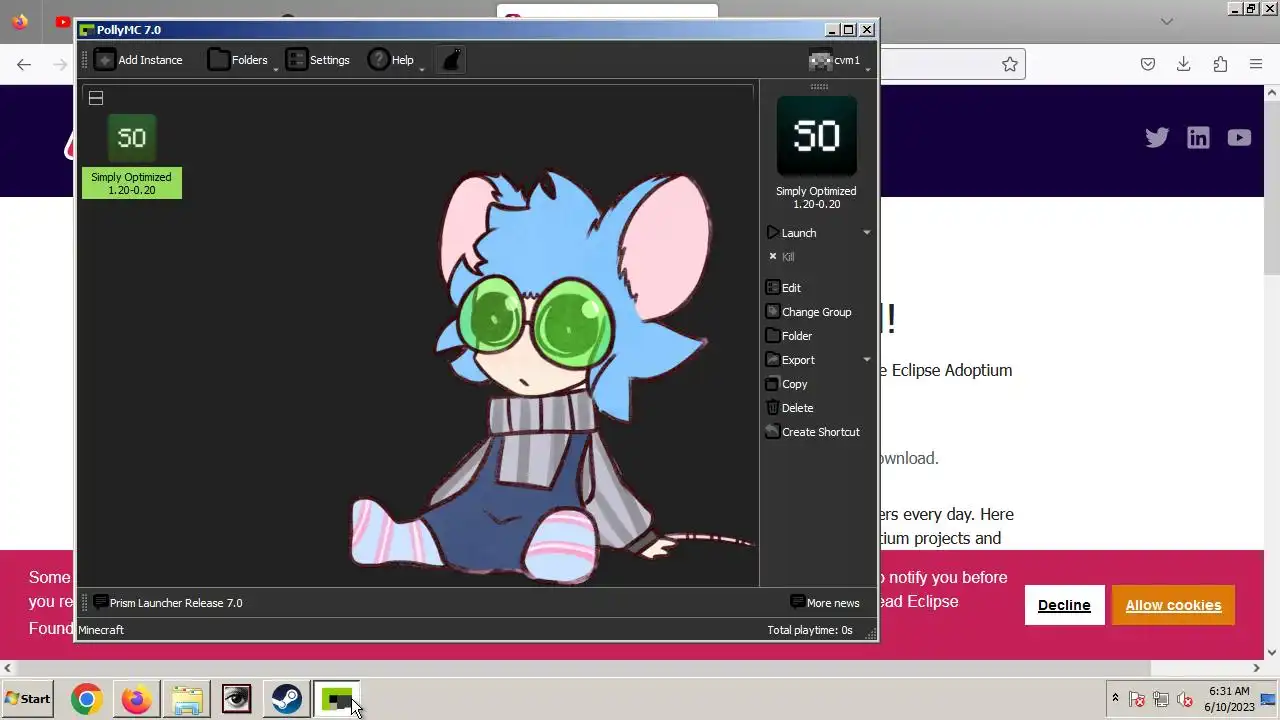Click the Add Instance toolbar button
1280x720 pixels.
139,60
